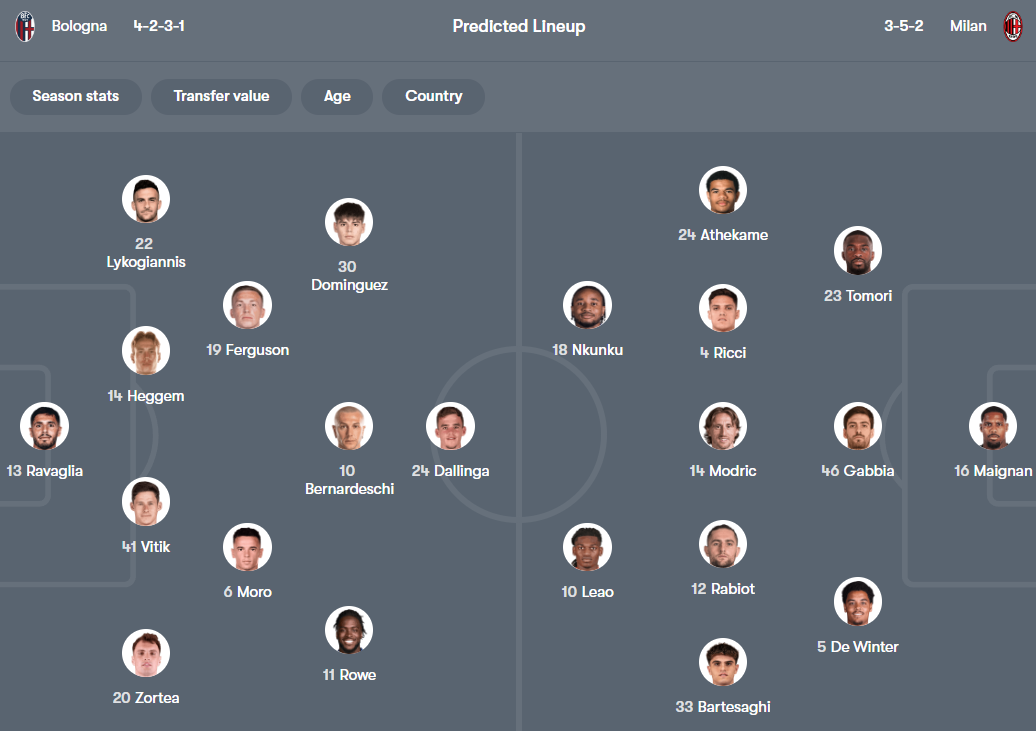The image size is (1036, 731).
Task: Open Rowe's player photo
Action: tap(349, 631)
